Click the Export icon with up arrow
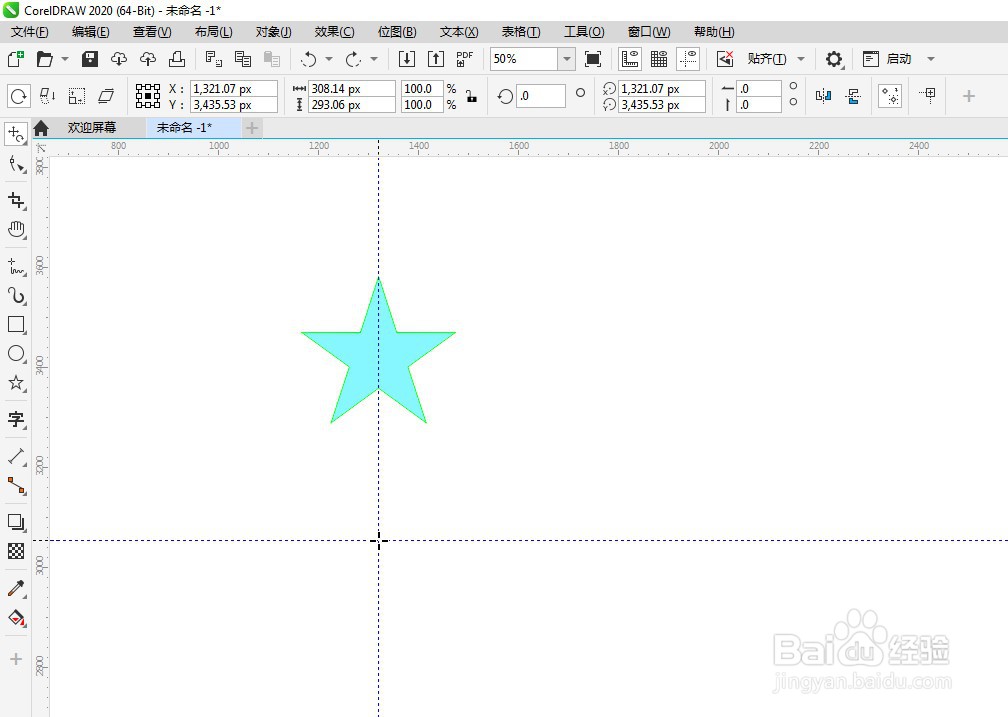Screen dimensions: 1008x717 (436, 59)
